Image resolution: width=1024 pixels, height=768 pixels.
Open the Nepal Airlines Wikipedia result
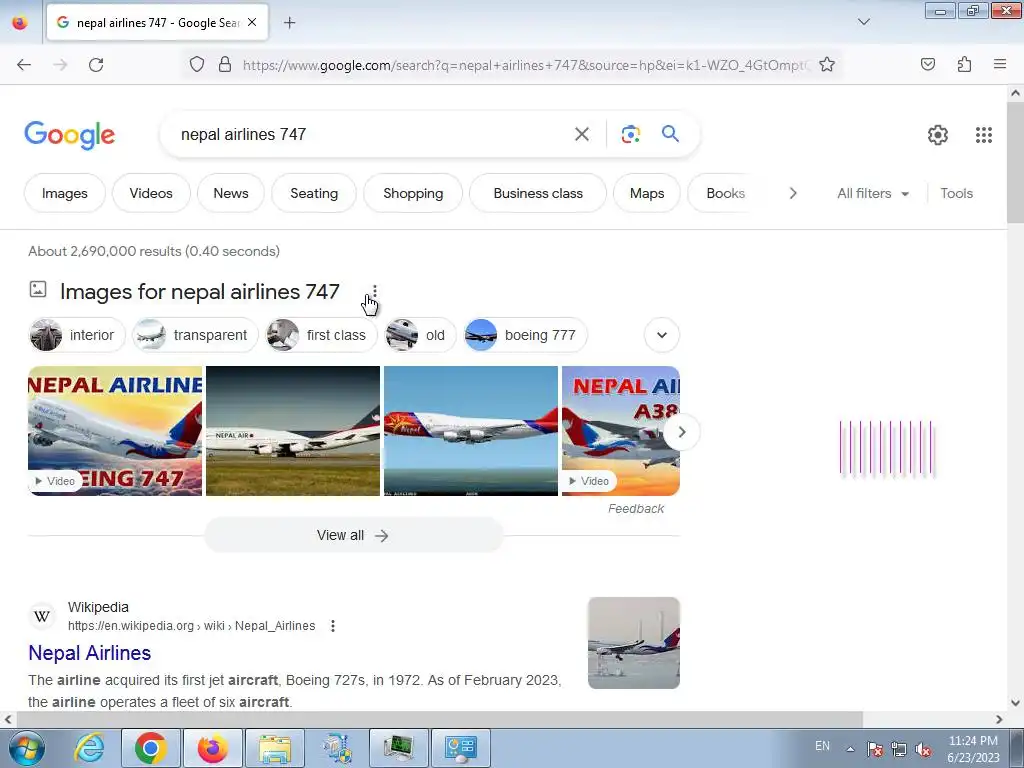89,653
